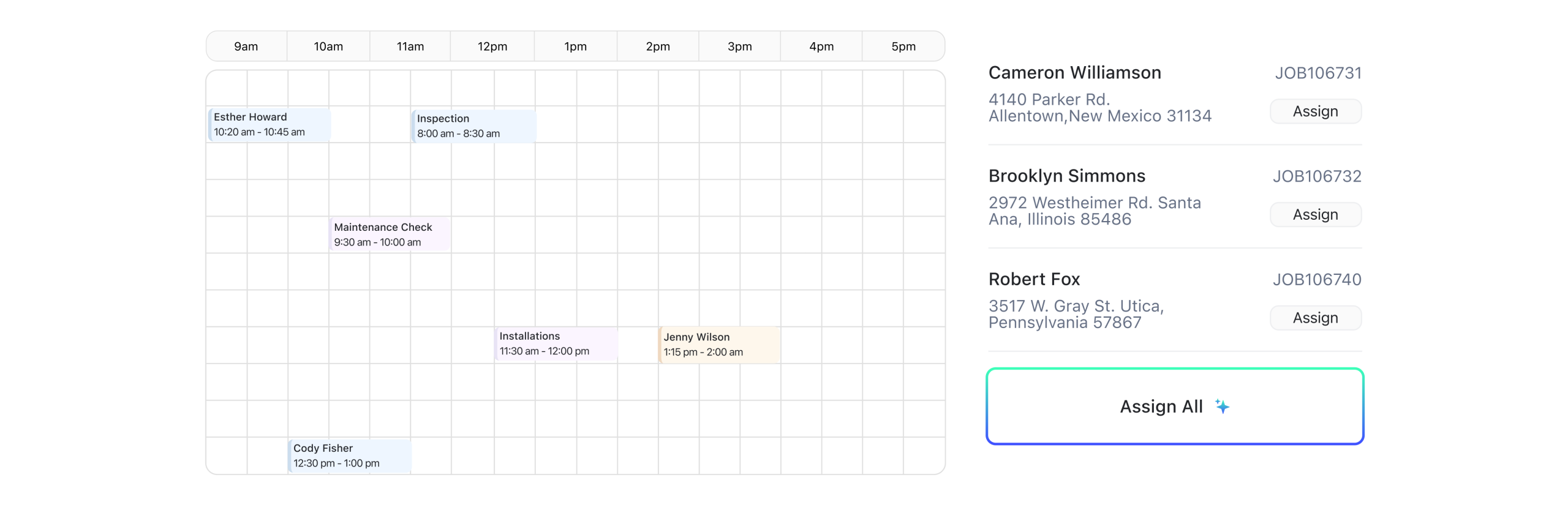Click the 1:15 pm - 2:00 am time text
Screen dimensions: 1568x505
[x=703, y=353]
